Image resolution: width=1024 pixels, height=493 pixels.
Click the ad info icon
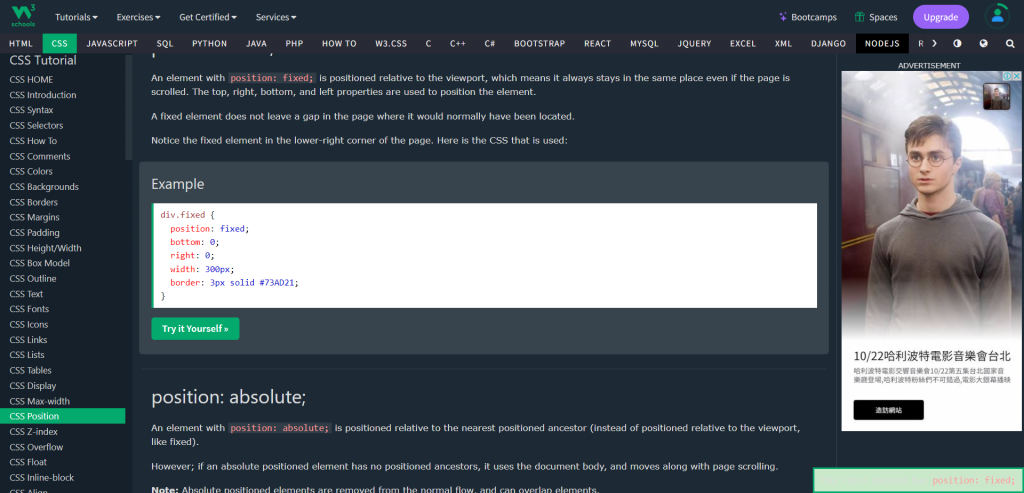click(1008, 76)
